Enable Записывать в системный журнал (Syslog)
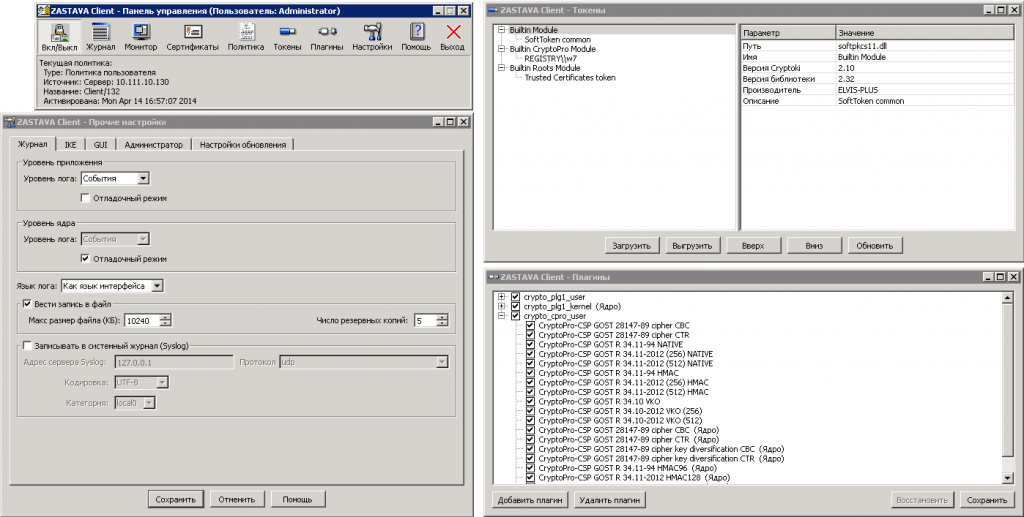Viewport: 1024px width, 517px height. click(27, 345)
